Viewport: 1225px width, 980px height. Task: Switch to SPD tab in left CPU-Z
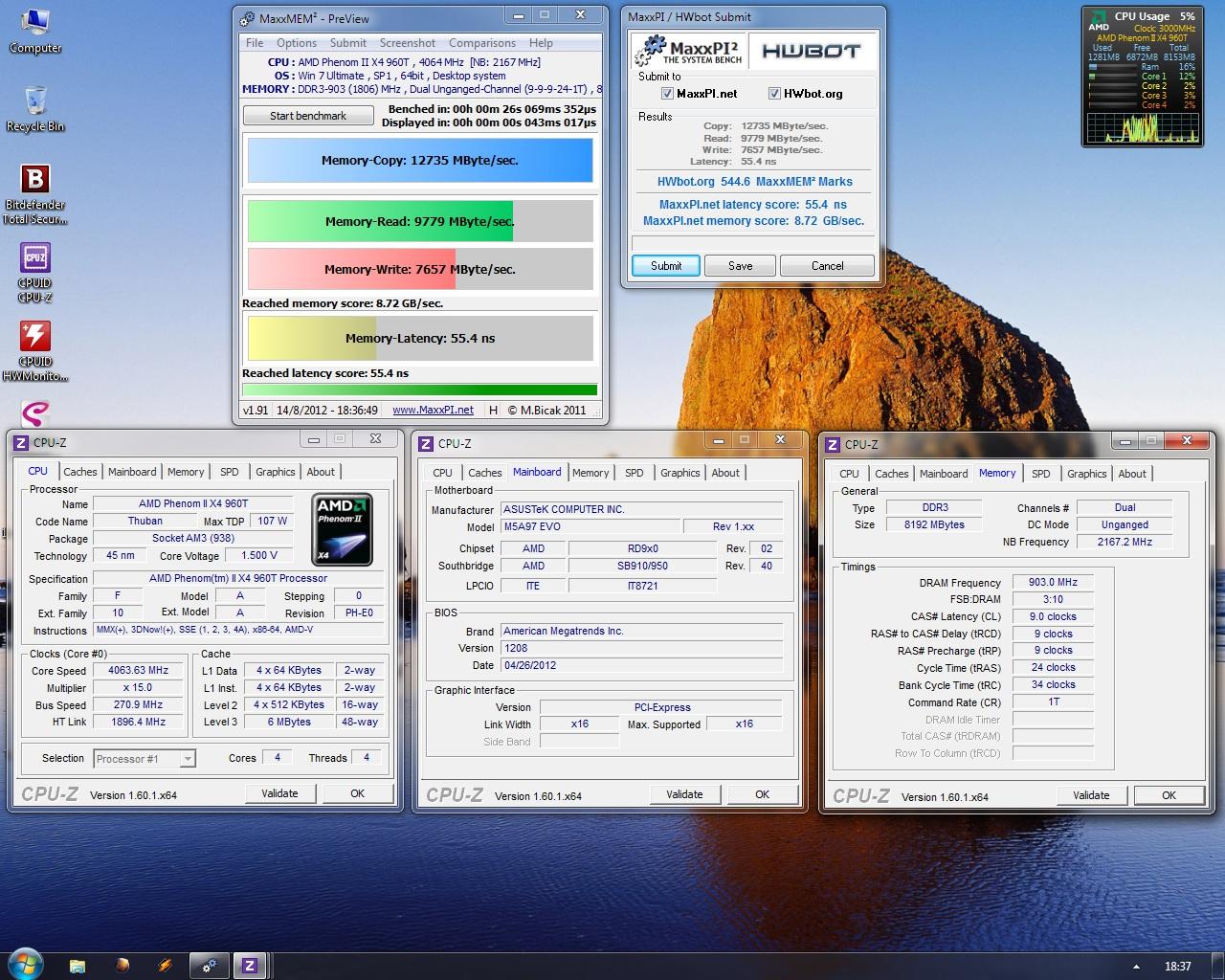pos(230,472)
